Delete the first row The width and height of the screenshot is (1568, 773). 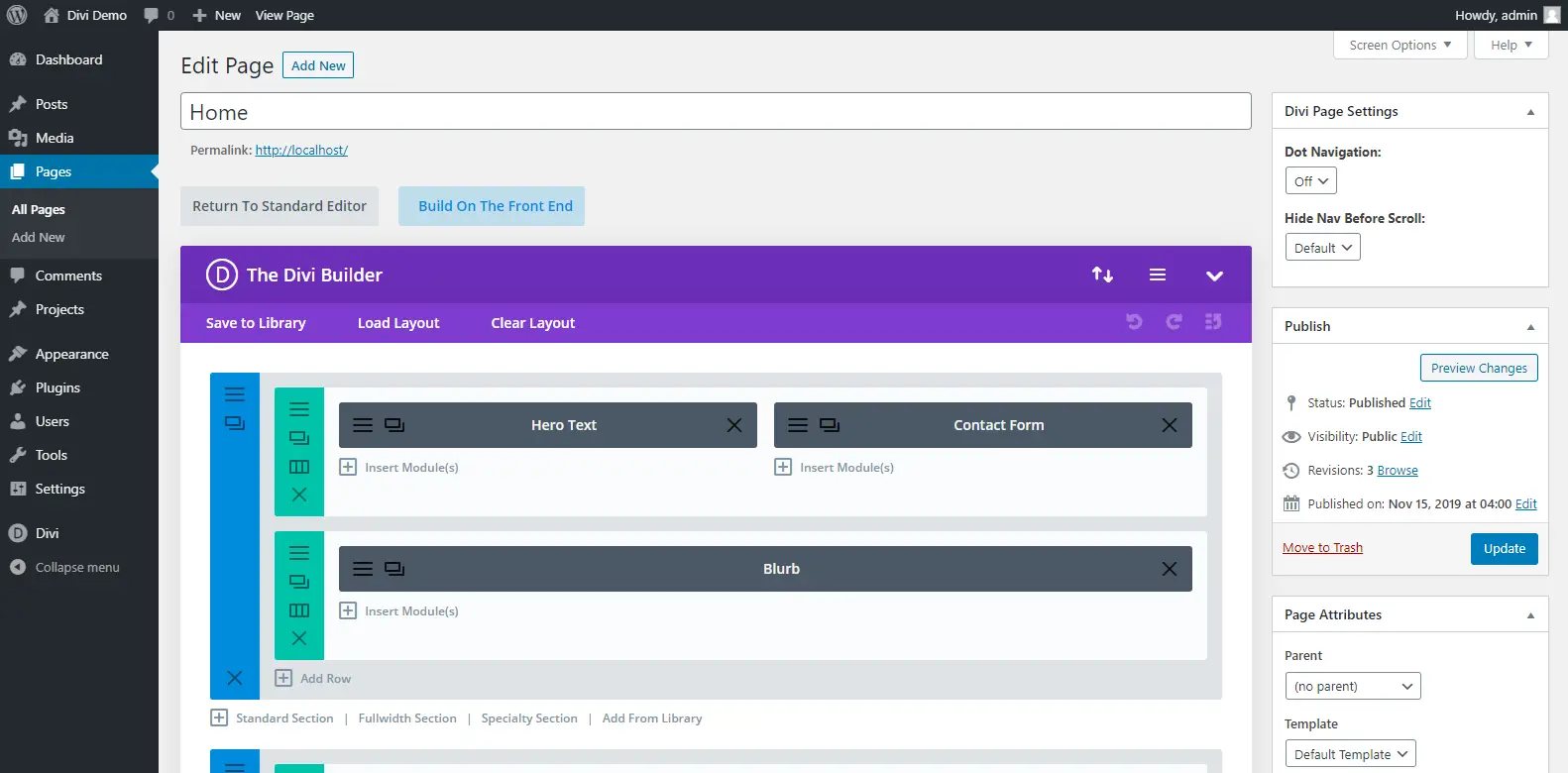pyautogui.click(x=299, y=495)
